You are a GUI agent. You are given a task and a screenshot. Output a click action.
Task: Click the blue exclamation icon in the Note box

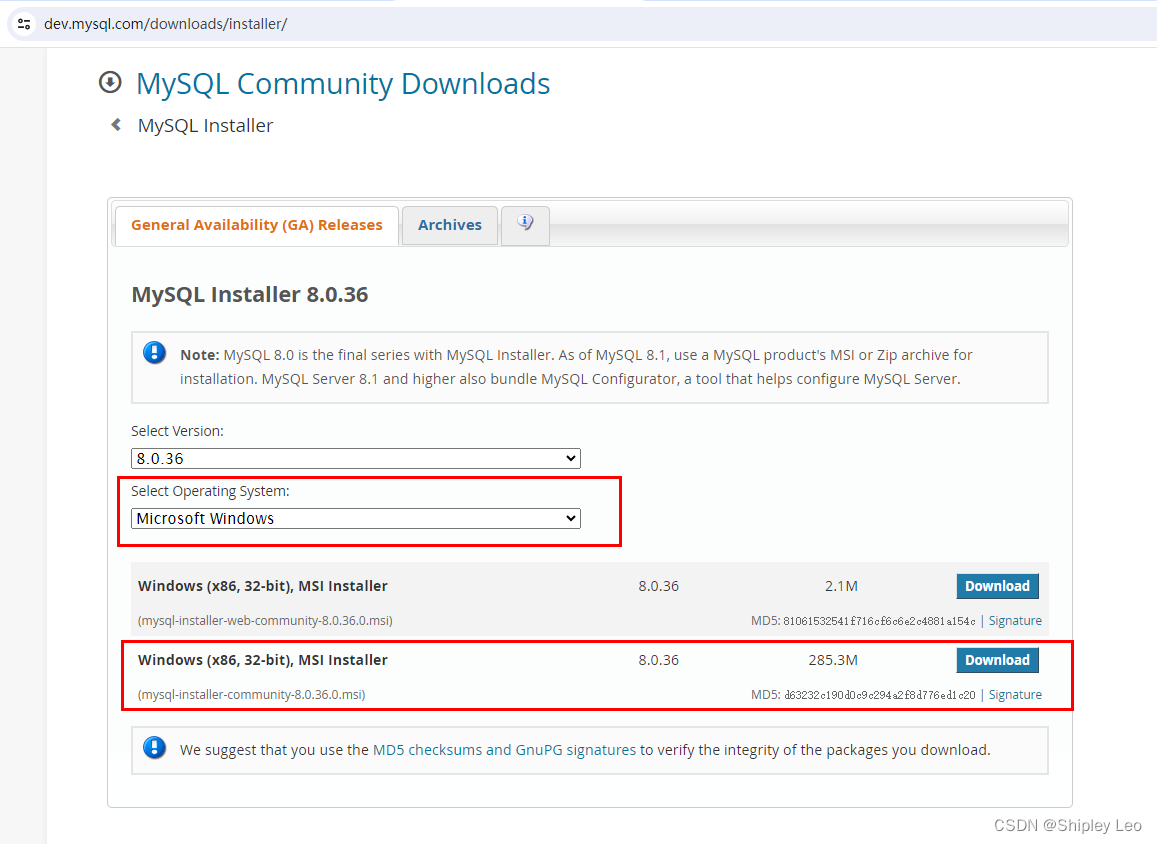click(154, 353)
